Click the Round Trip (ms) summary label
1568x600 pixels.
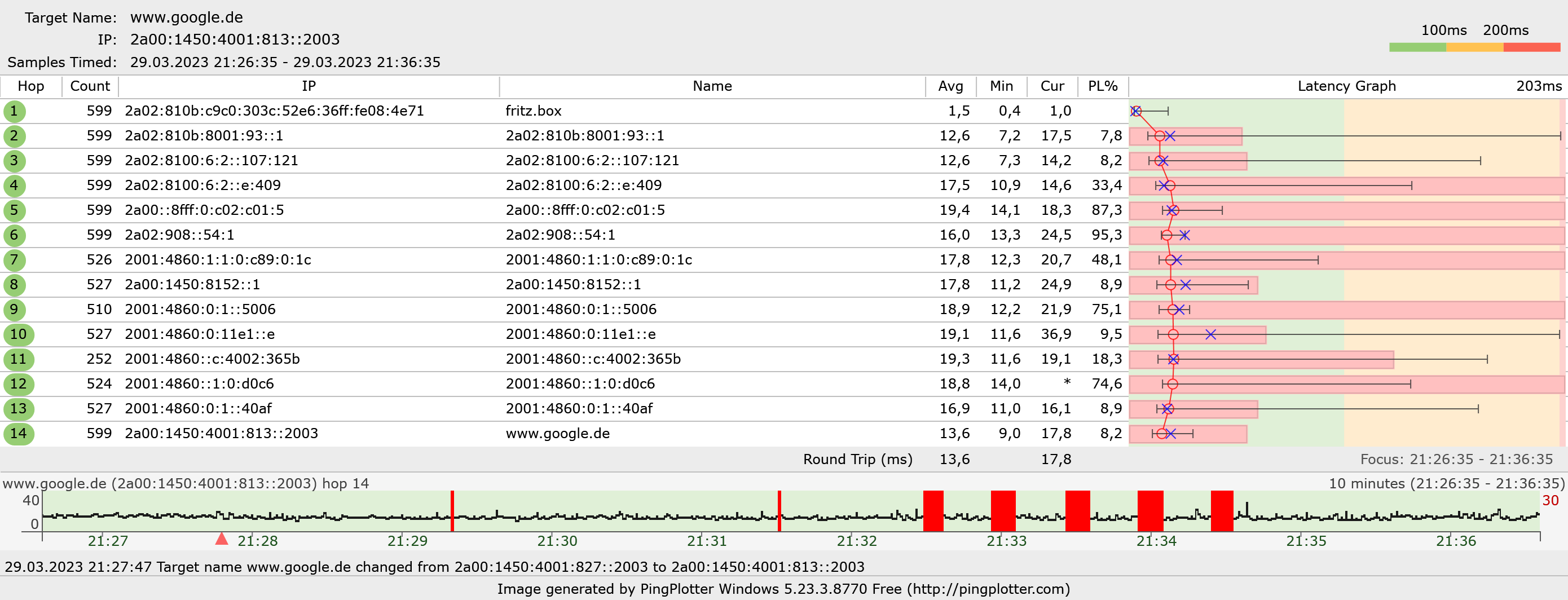point(858,460)
